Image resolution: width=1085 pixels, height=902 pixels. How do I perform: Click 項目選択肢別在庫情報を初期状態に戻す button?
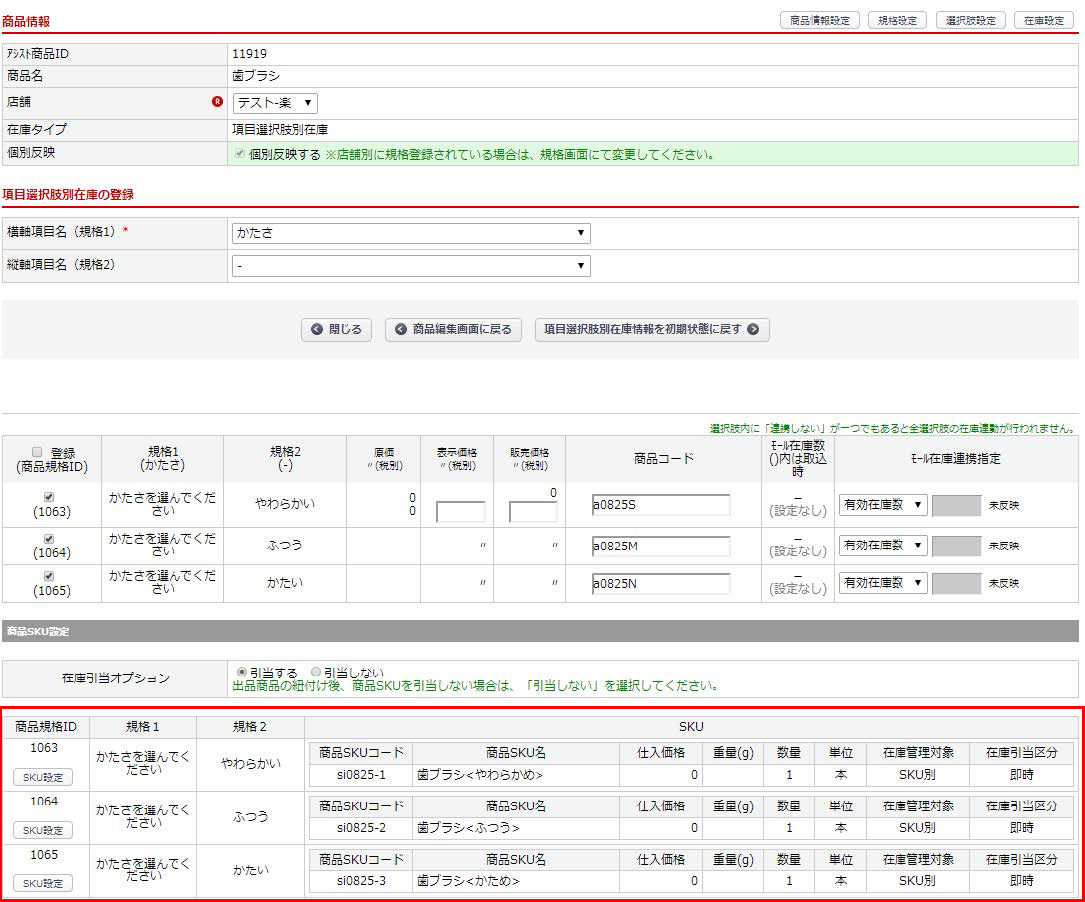pyautogui.click(x=652, y=330)
